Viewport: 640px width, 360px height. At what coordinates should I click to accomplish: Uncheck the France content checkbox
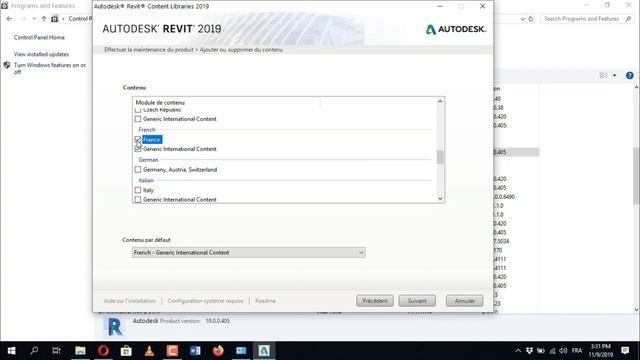(138, 140)
